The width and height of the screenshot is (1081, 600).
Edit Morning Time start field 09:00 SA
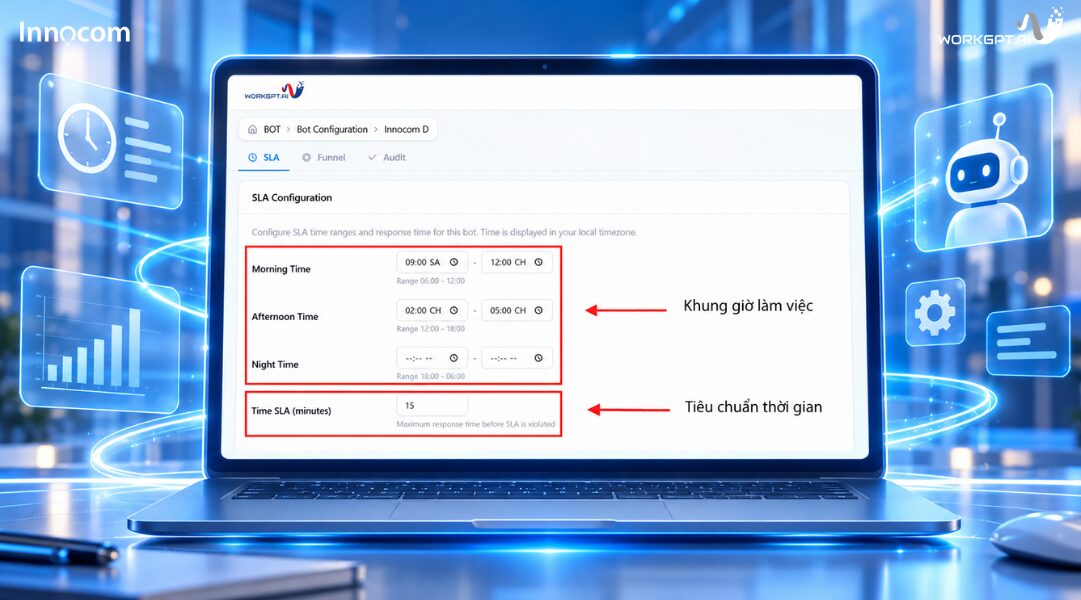(432, 262)
